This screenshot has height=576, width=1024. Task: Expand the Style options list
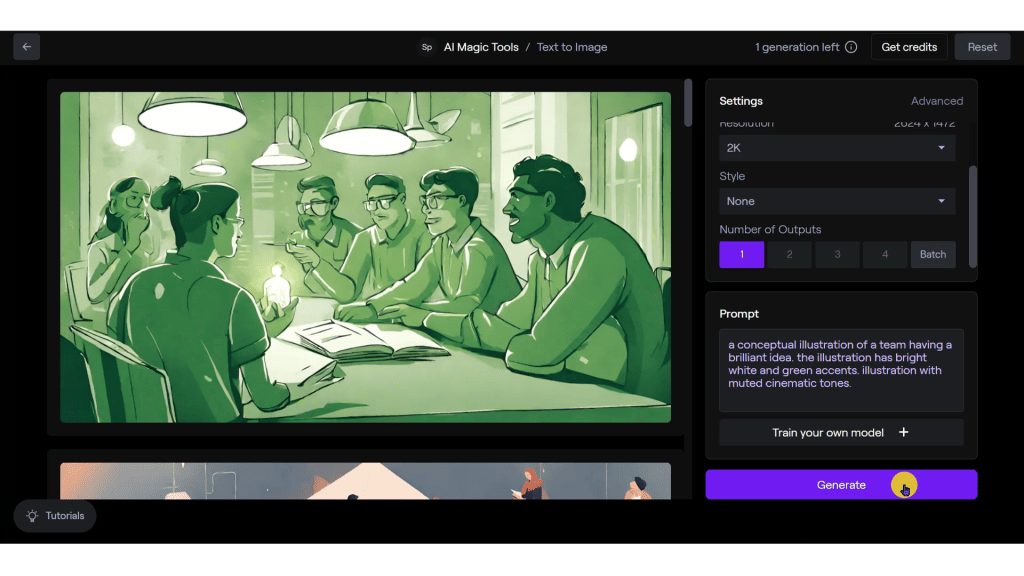coord(943,201)
